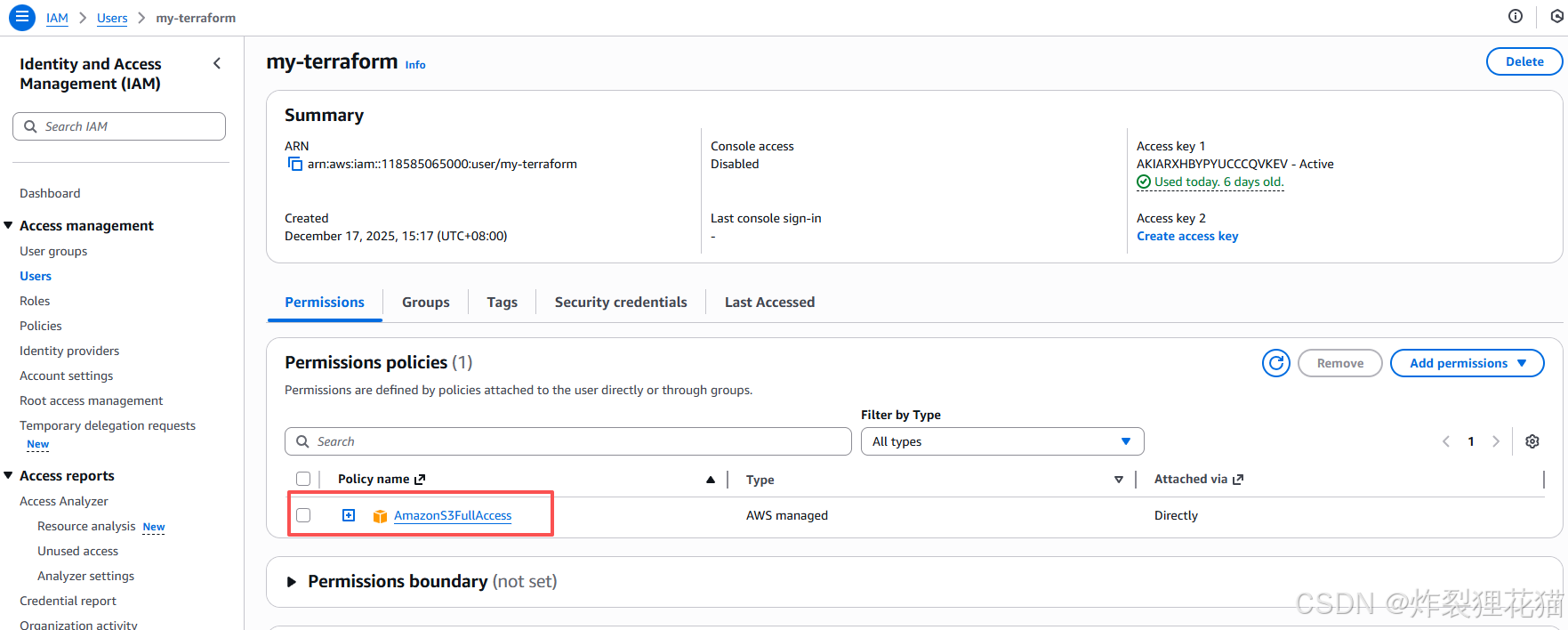Open Unused access in the sidebar

(x=77, y=551)
